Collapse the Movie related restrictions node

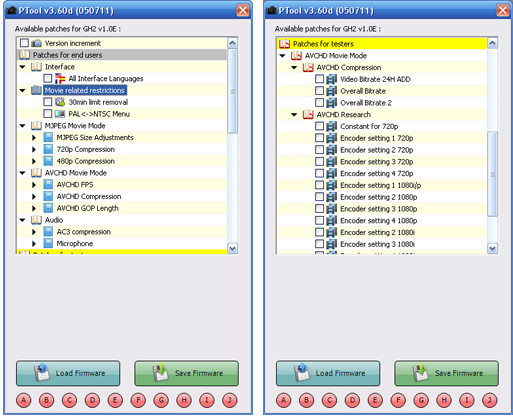23,90
